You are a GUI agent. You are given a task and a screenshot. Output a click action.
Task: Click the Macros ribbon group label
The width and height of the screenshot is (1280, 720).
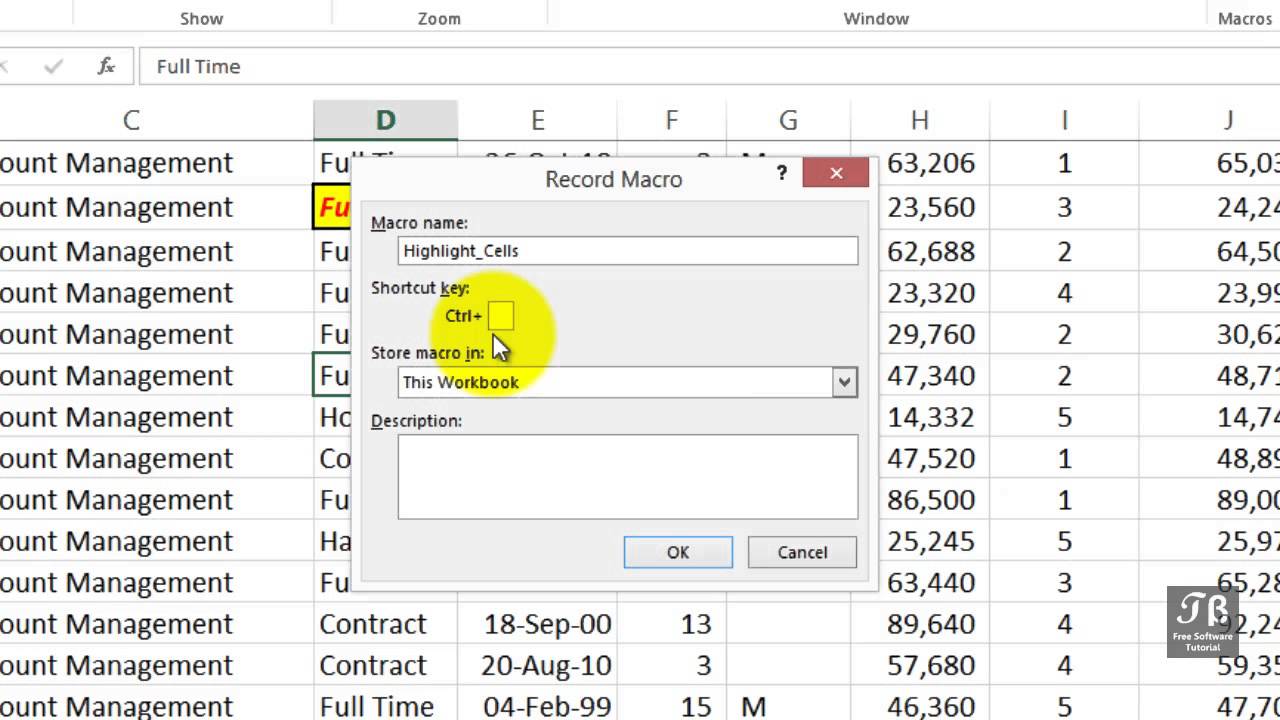point(1244,19)
